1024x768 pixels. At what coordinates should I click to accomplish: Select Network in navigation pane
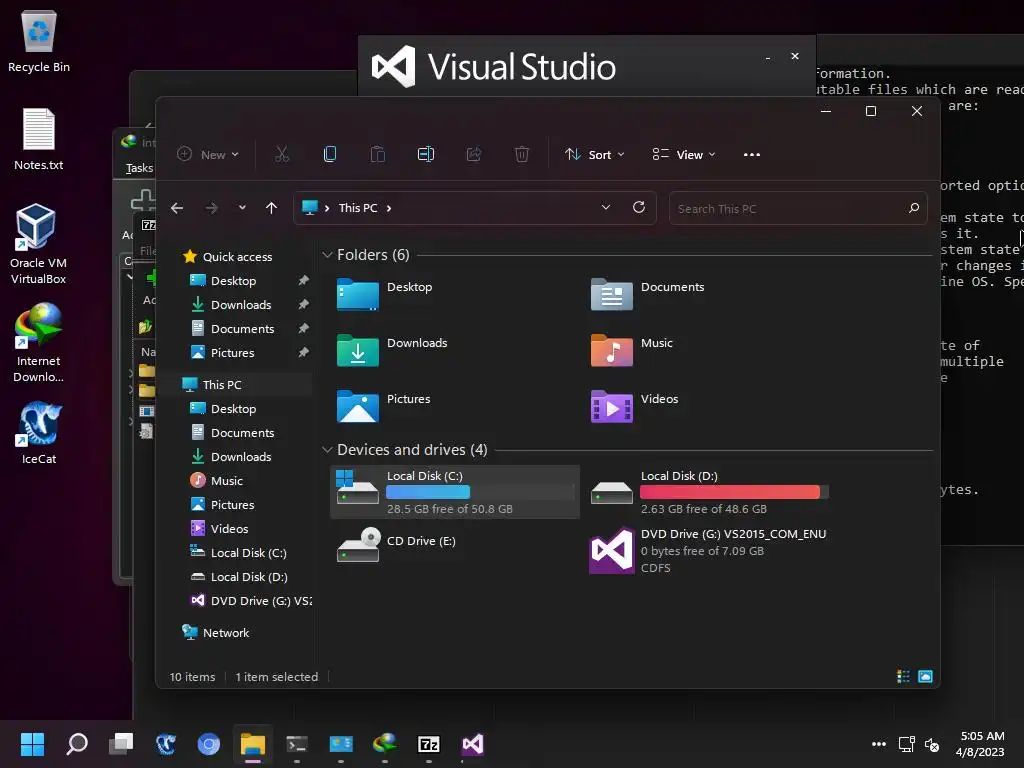tap(216, 632)
